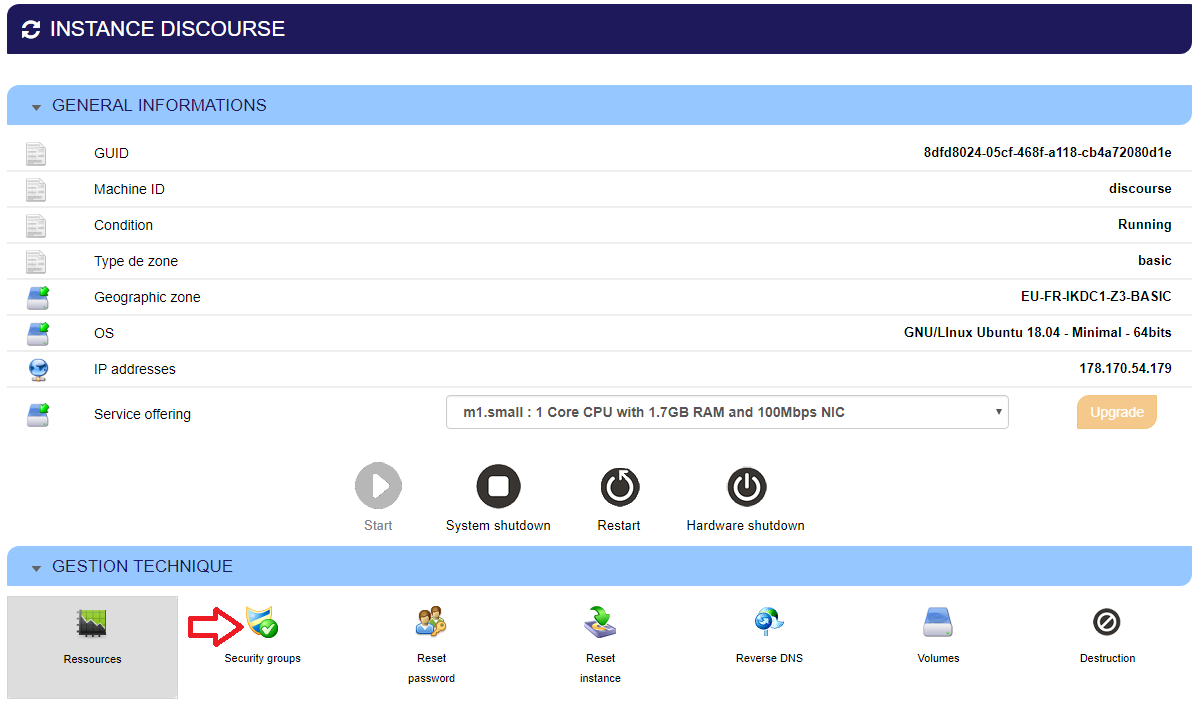Click the Destruction prohibited icon

click(x=1107, y=622)
